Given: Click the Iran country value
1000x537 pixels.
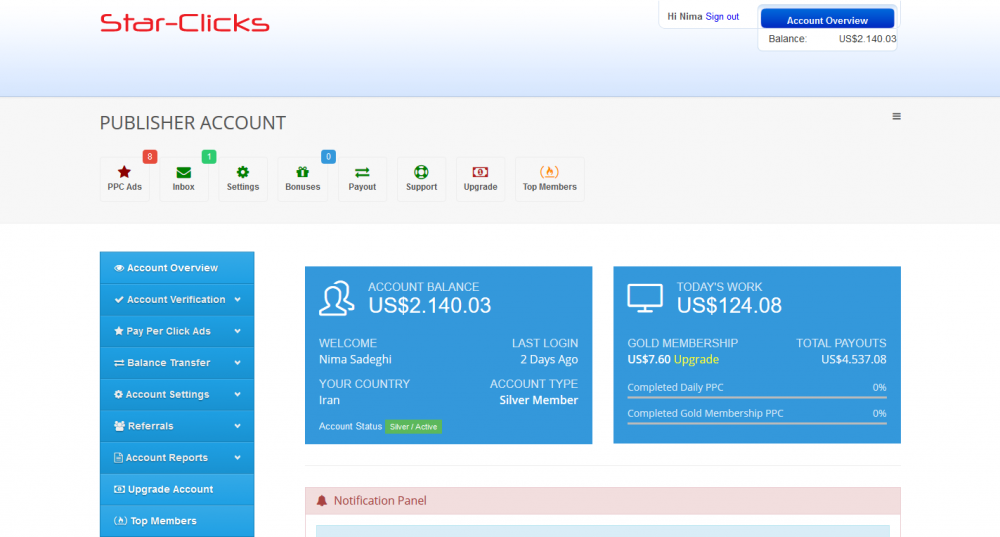Looking at the screenshot, I should (329, 400).
